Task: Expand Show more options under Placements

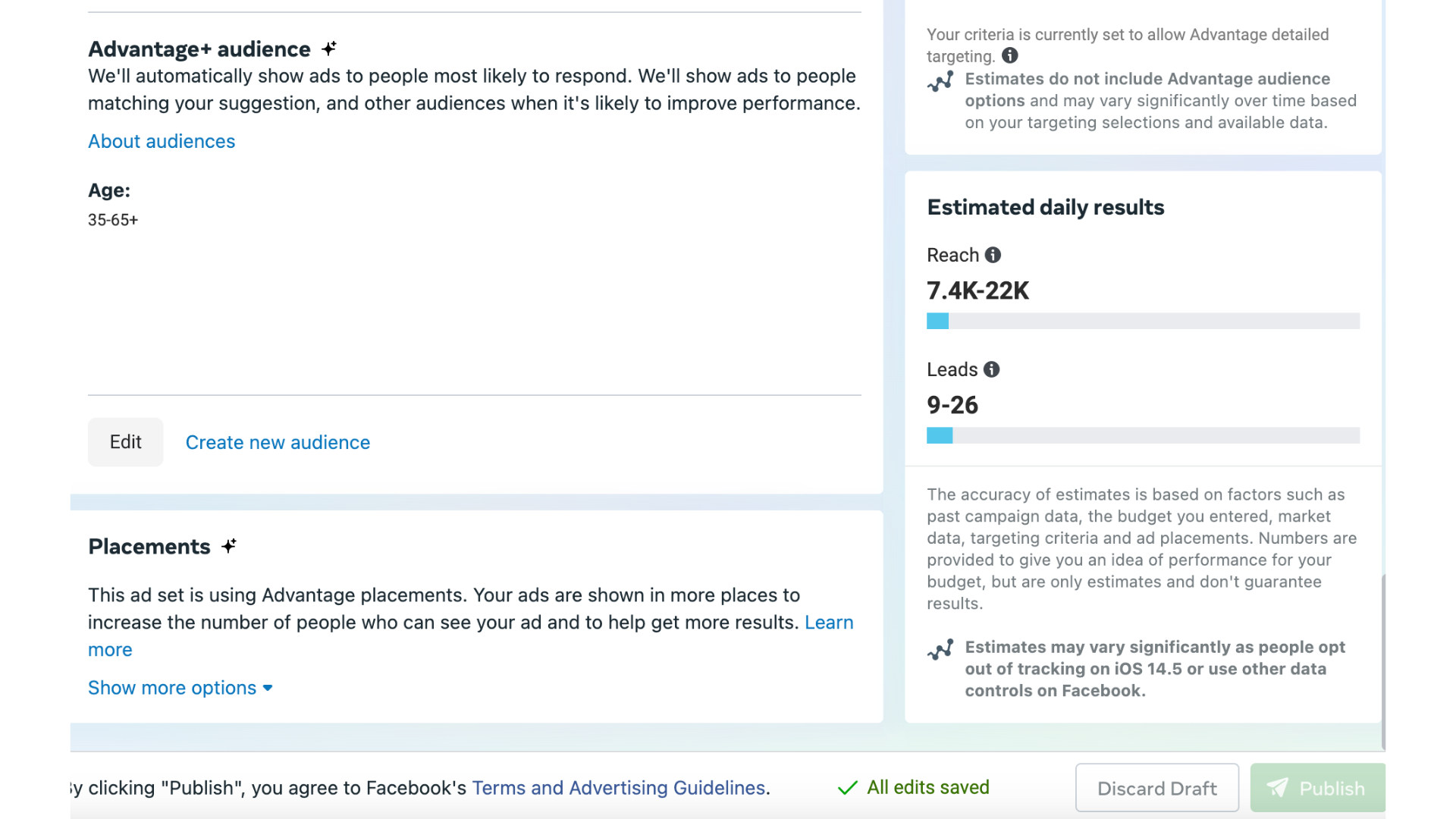Action: click(x=180, y=688)
